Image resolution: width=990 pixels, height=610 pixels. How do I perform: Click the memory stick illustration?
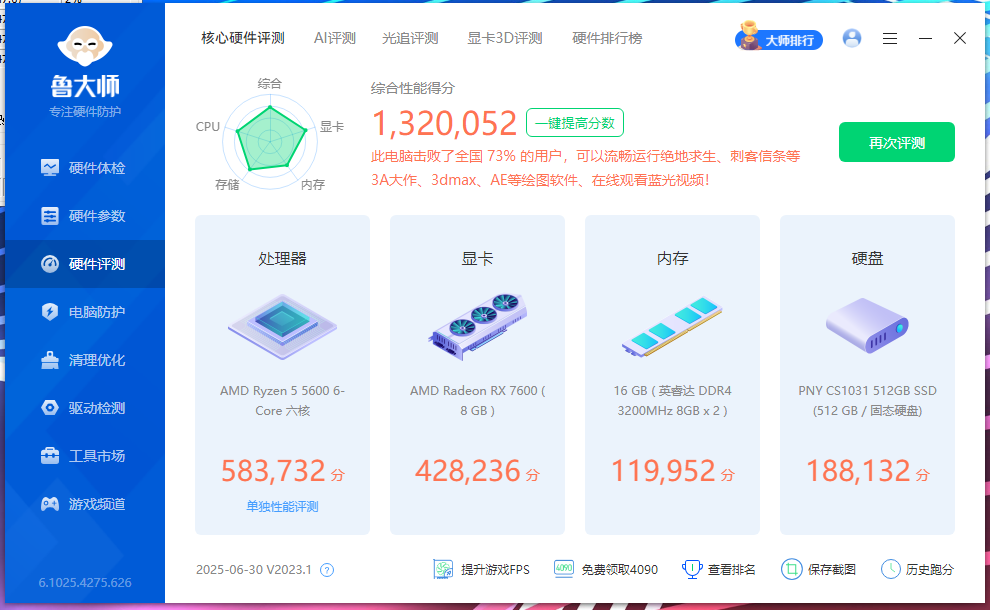672,326
